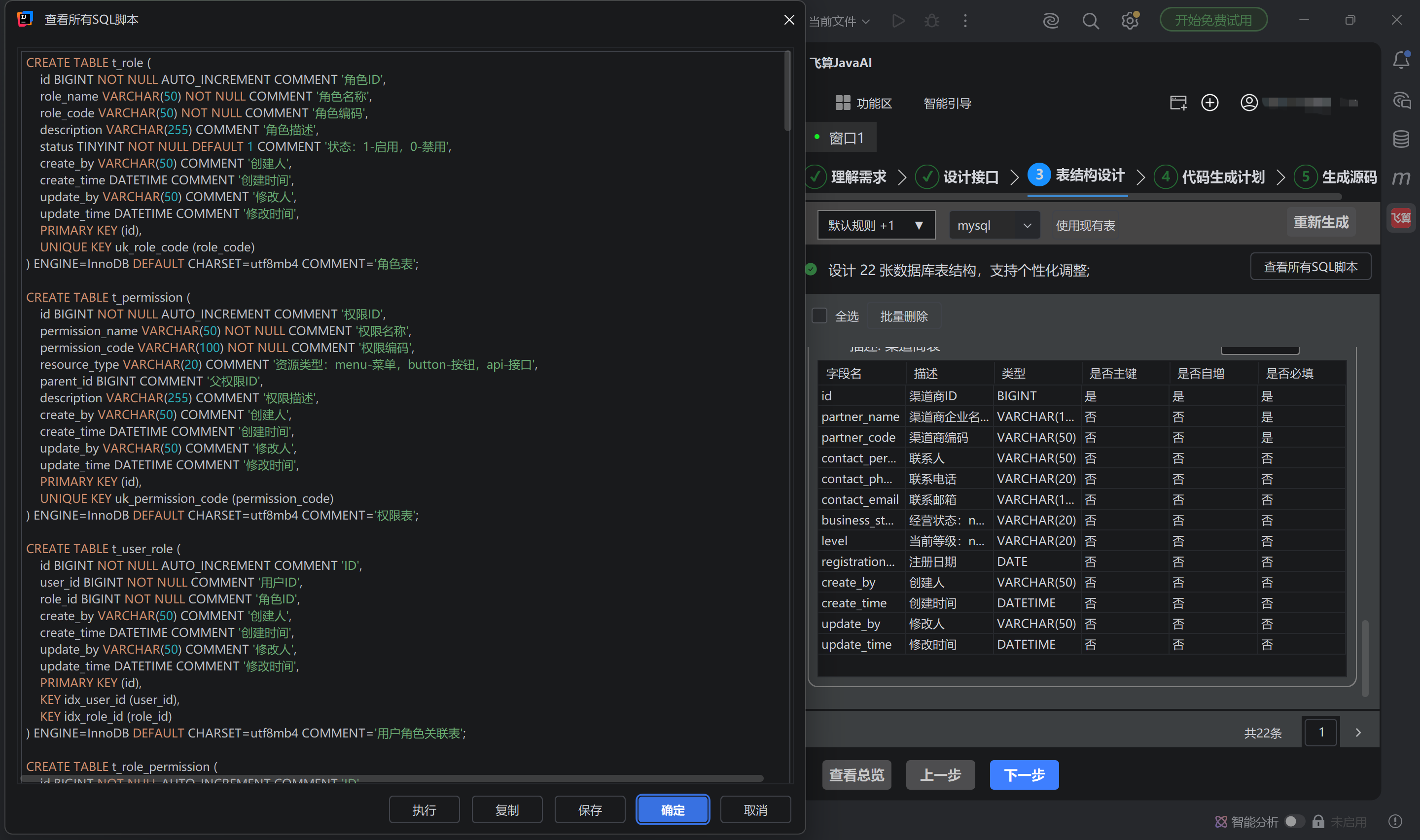Screen dimensions: 1420x840
Task: Click the CREATE TABLE t_permission line
Action: pyautogui.click(x=108, y=297)
